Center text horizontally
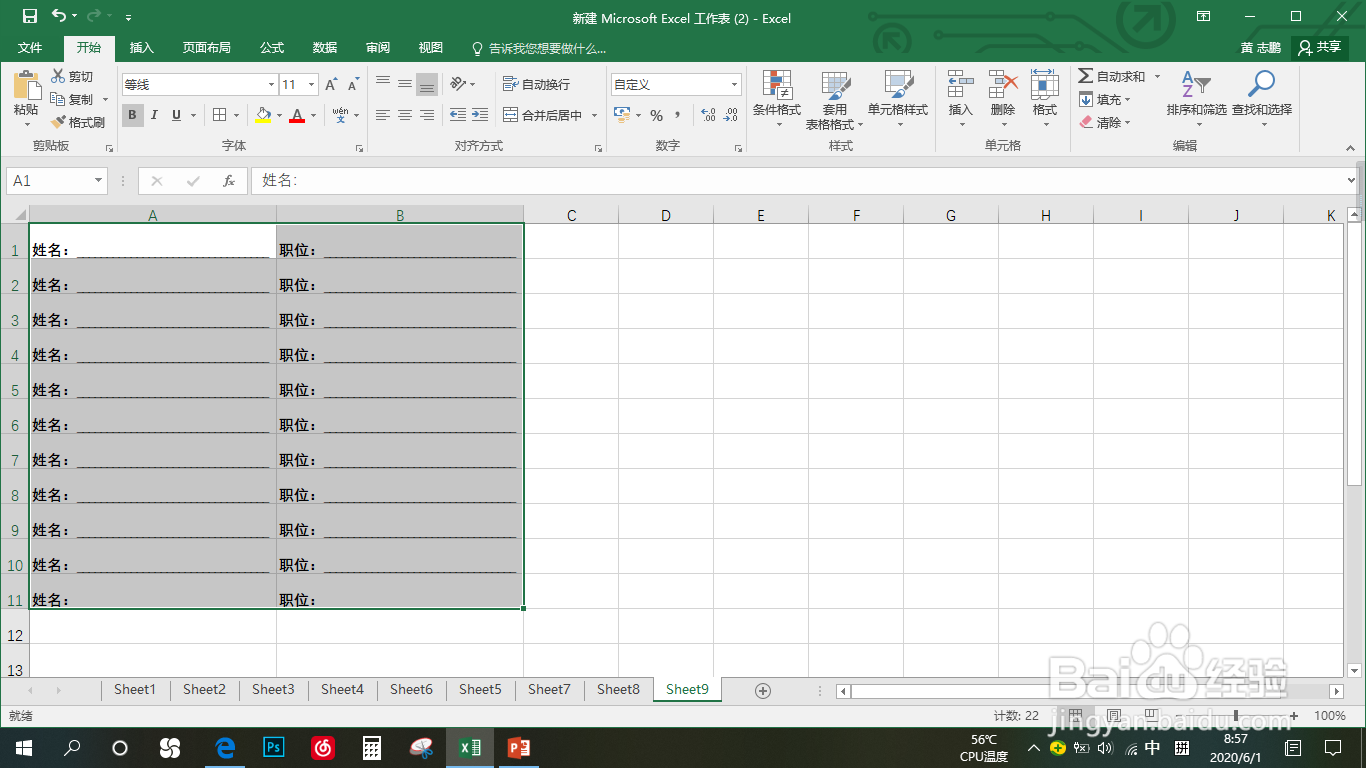Image resolution: width=1366 pixels, height=768 pixels. 405,115
